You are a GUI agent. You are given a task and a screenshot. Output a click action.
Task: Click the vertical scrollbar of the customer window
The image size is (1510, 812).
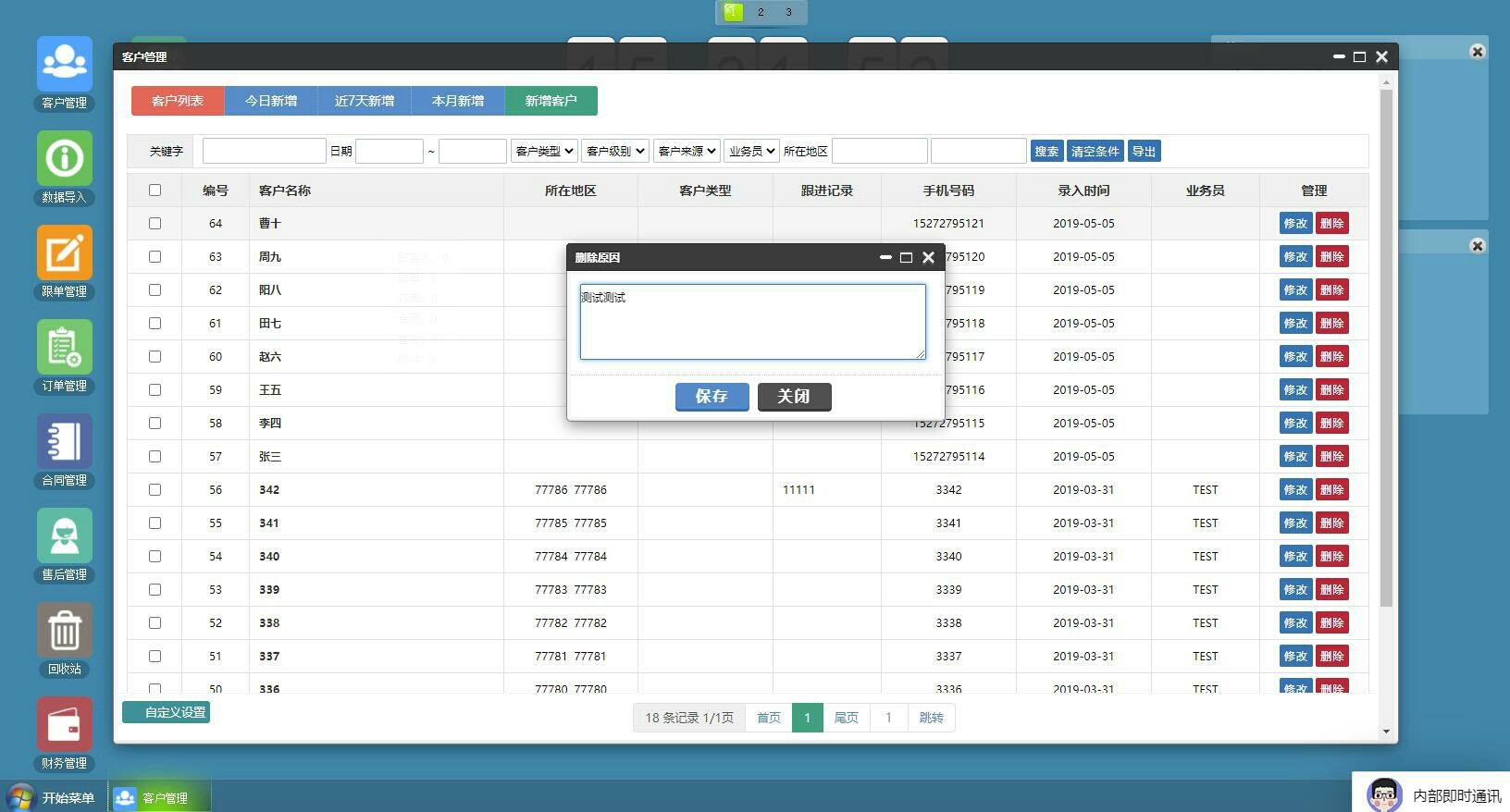[1386, 348]
